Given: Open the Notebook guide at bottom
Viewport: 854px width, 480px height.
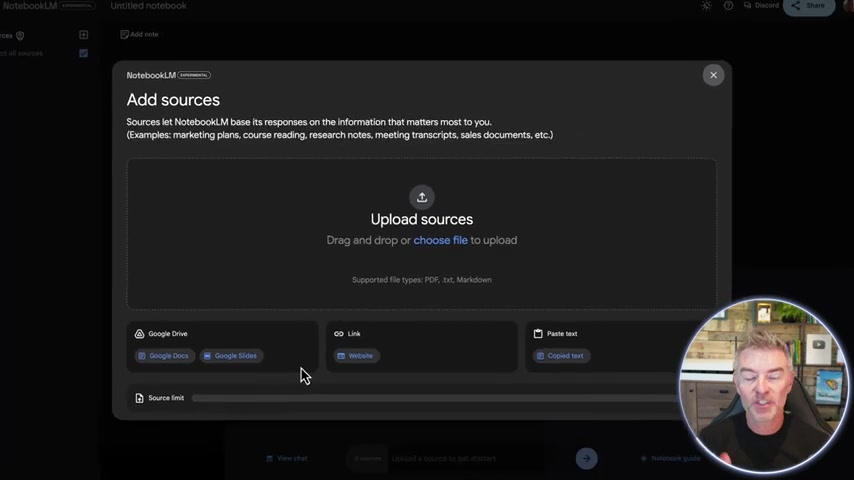Looking at the screenshot, I should [670, 458].
